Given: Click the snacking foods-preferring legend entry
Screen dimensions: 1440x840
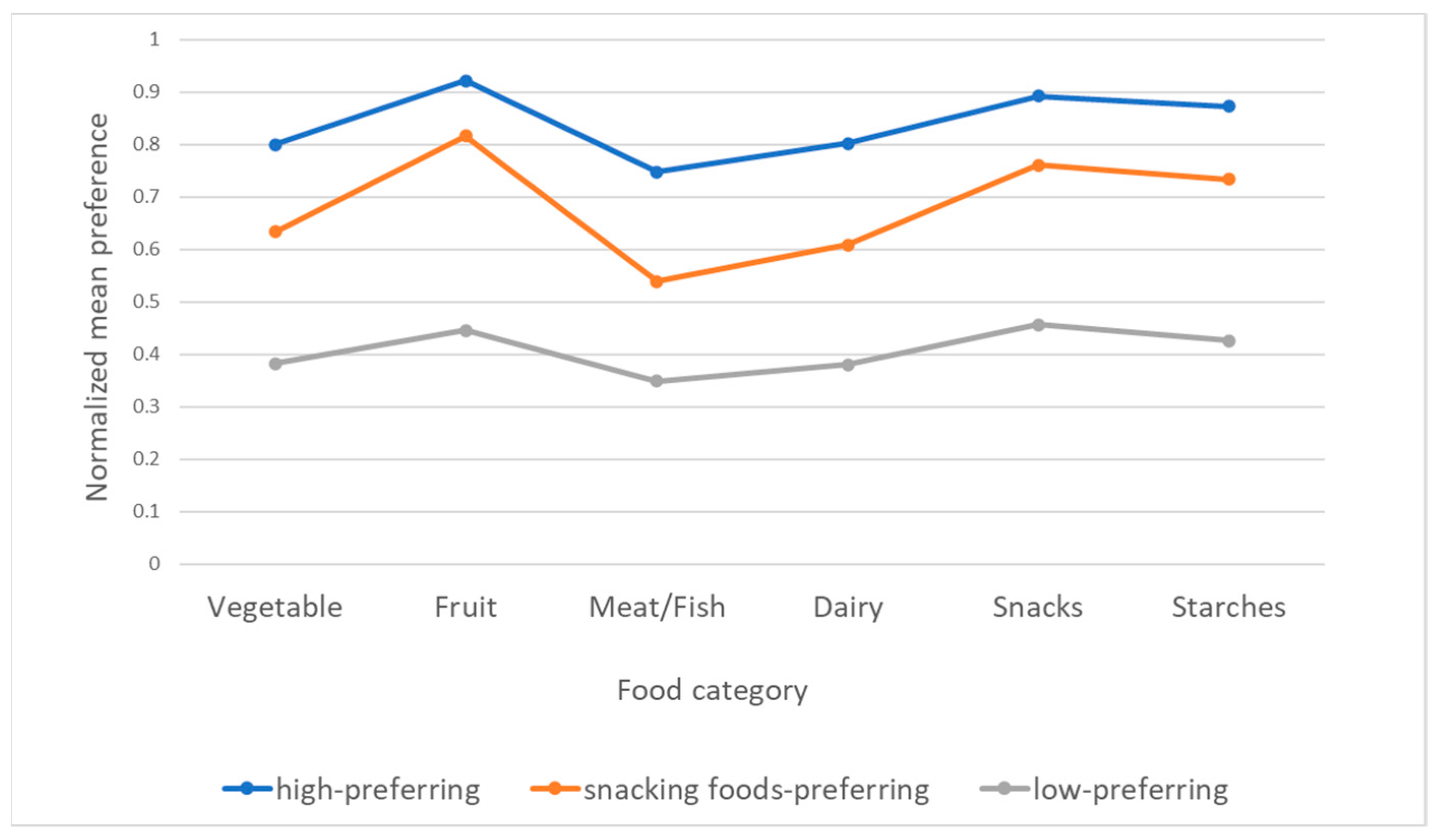Looking at the screenshot, I should [730, 790].
